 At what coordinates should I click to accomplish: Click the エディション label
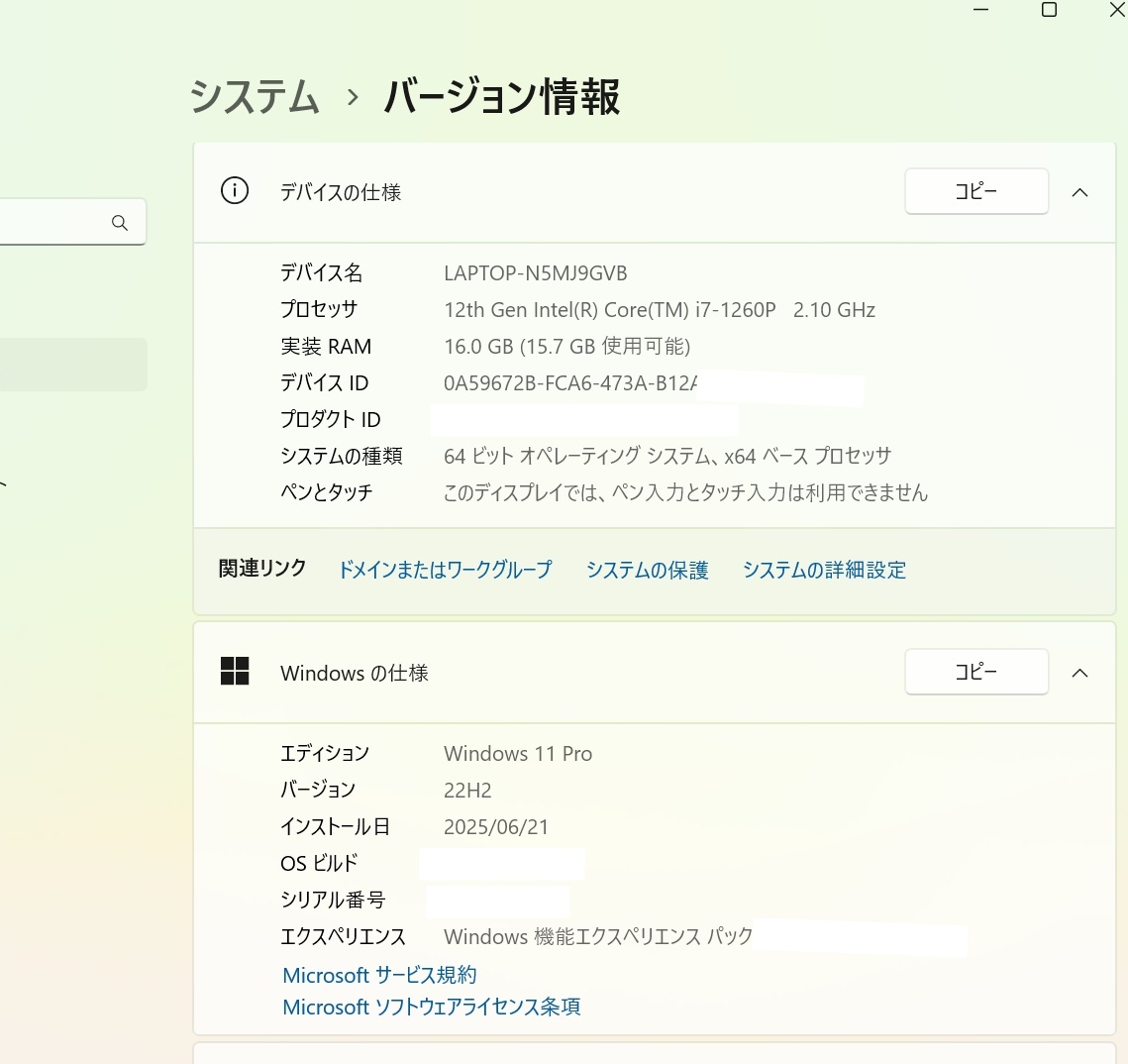tap(325, 754)
